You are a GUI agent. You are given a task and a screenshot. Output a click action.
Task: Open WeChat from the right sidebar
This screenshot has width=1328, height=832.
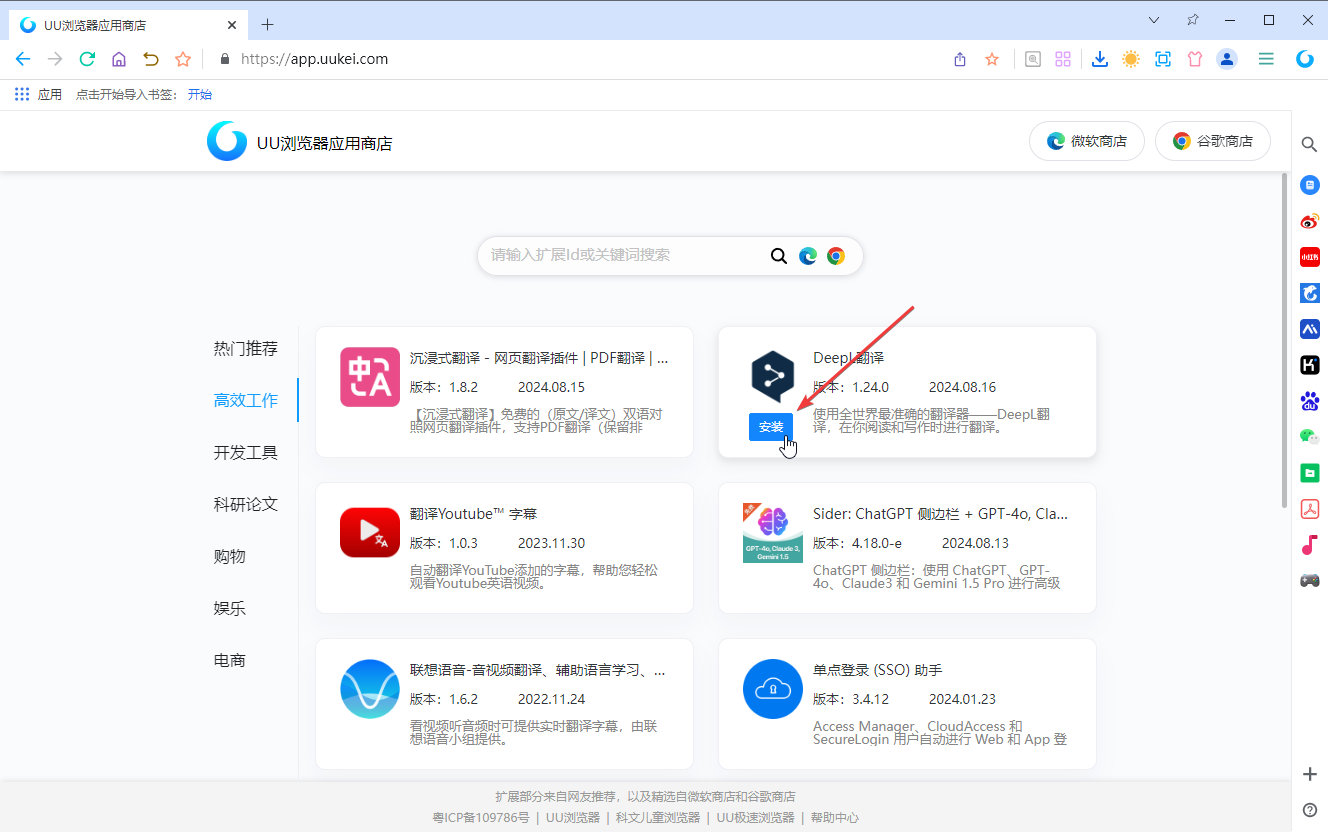1309,436
